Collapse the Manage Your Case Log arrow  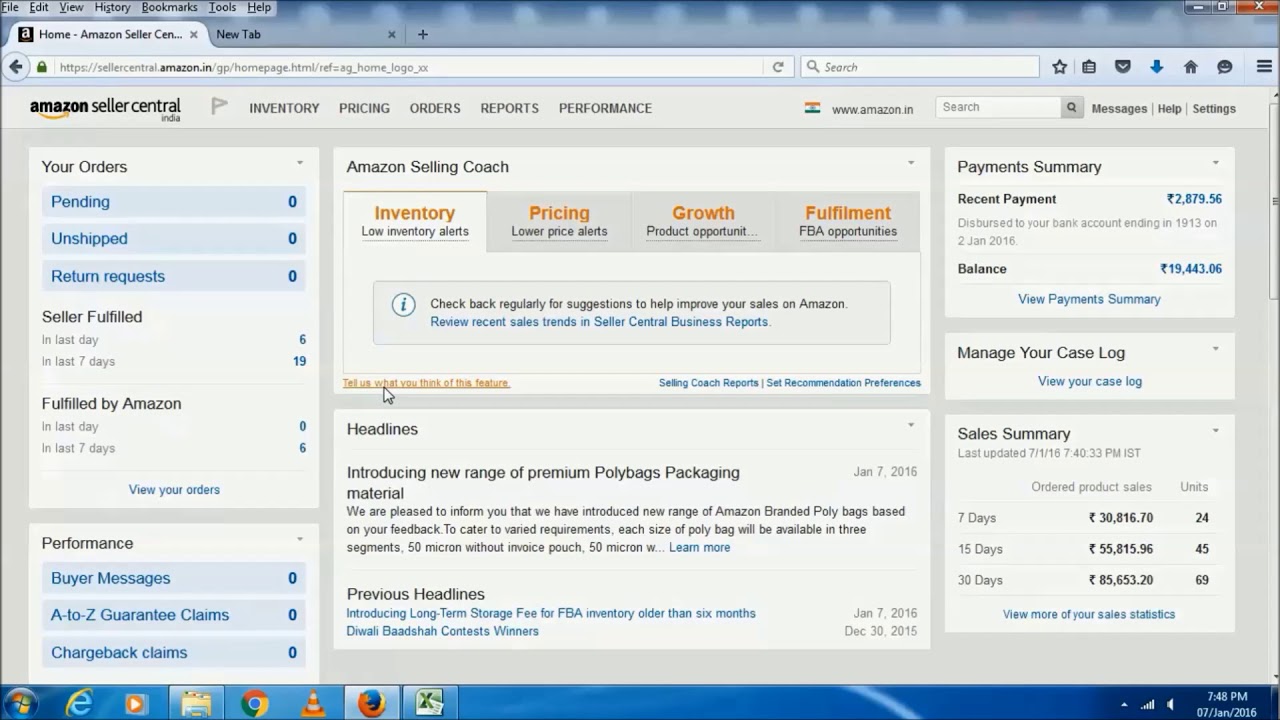[x=1216, y=348]
